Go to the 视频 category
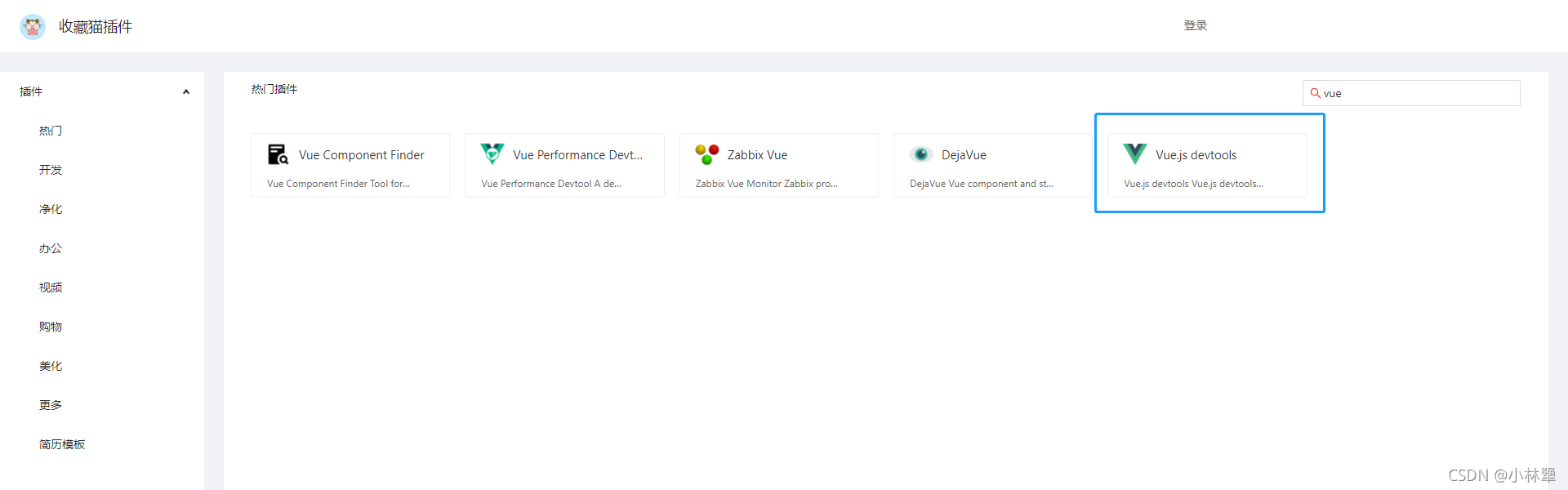Image resolution: width=1568 pixels, height=490 pixels. click(x=51, y=287)
